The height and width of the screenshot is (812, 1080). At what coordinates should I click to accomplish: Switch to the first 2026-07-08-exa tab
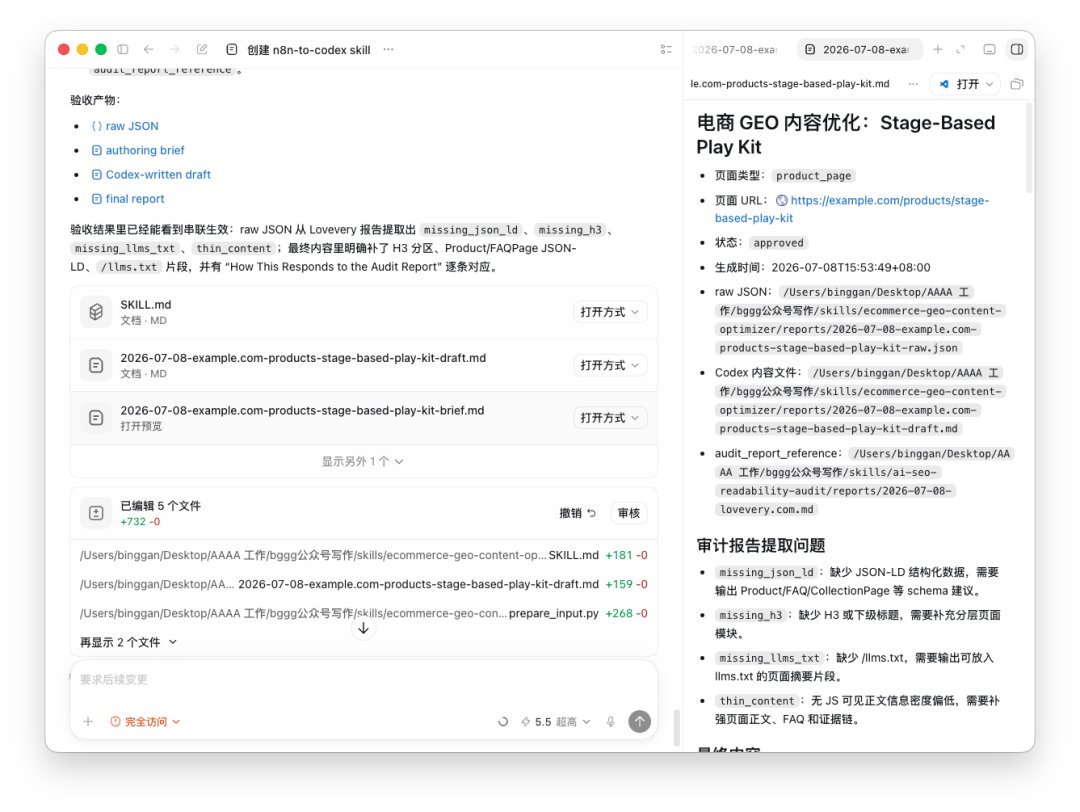736,50
